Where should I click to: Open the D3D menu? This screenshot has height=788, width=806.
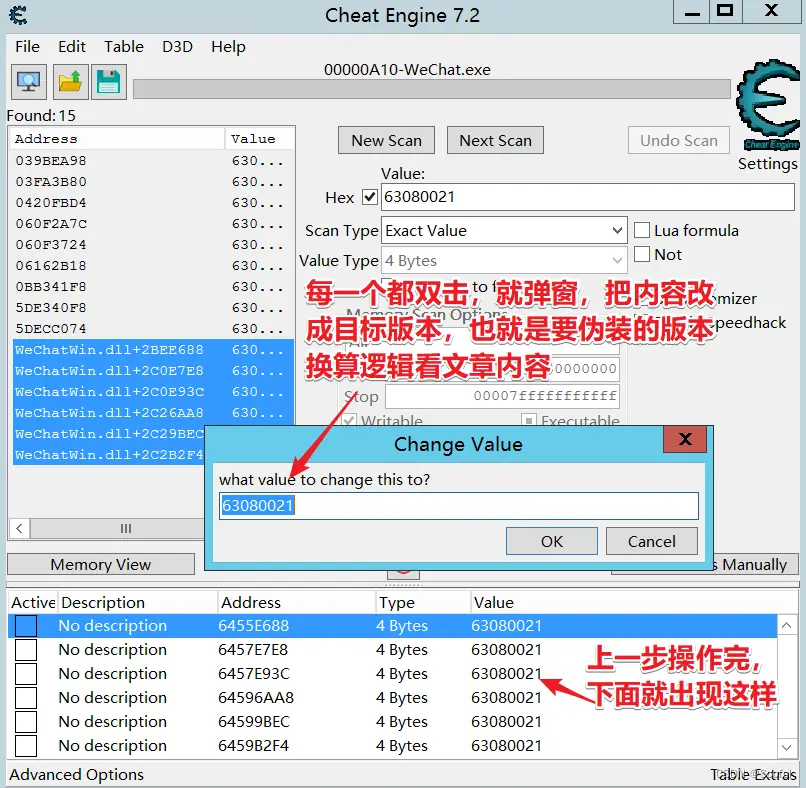[178, 47]
